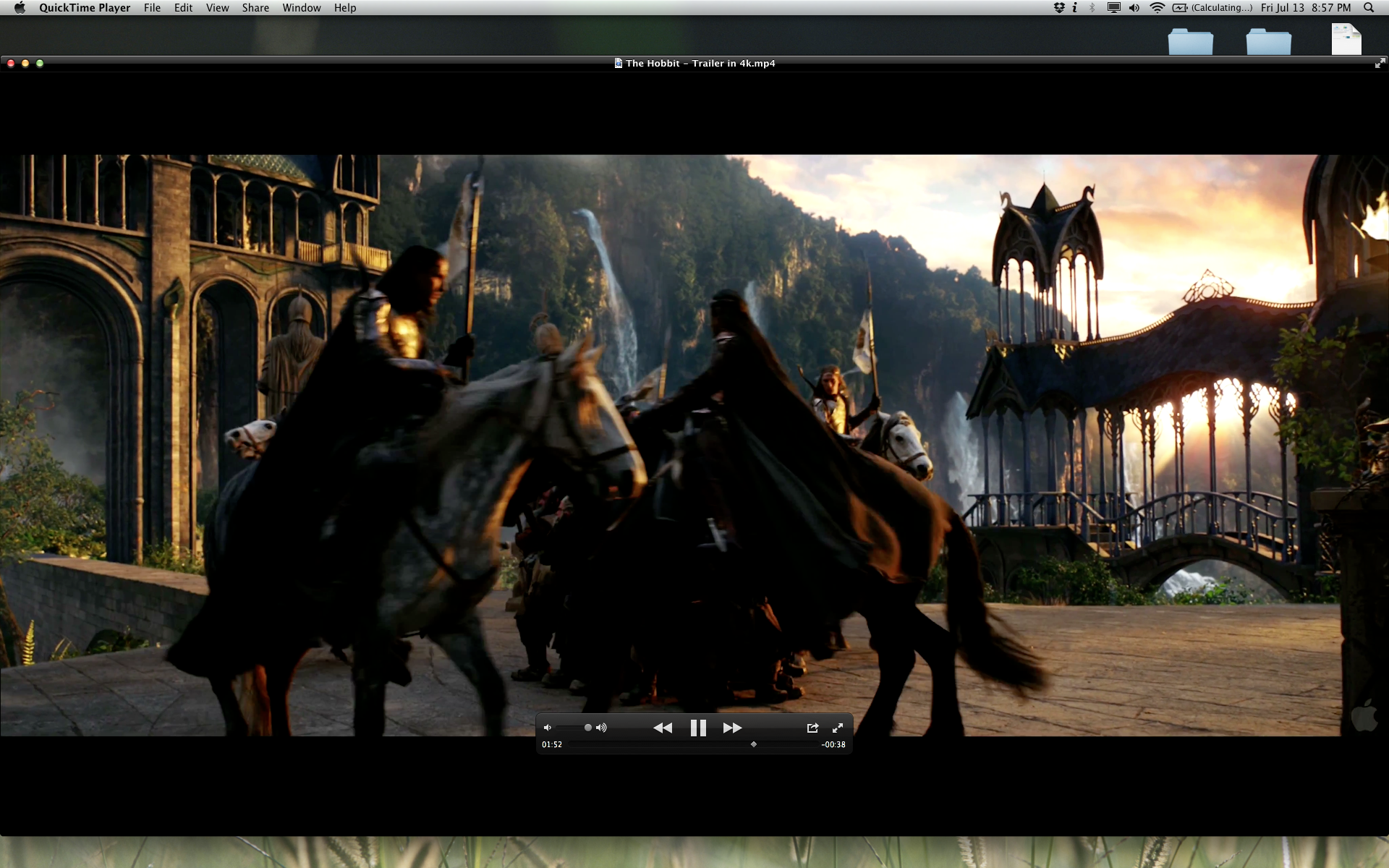Click the minimum volume speaker icon

click(x=548, y=728)
